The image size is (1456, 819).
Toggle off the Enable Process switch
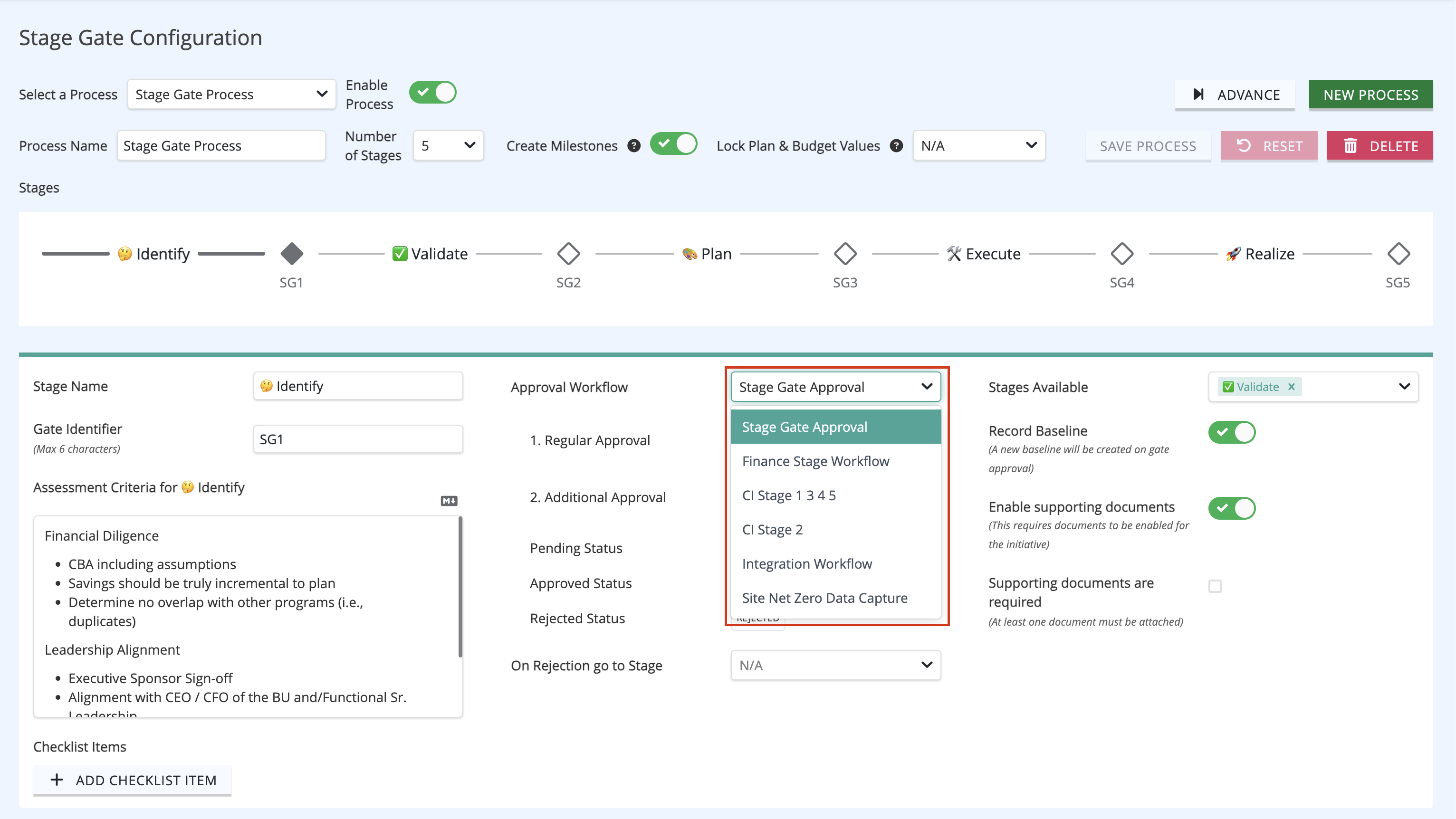pos(433,92)
